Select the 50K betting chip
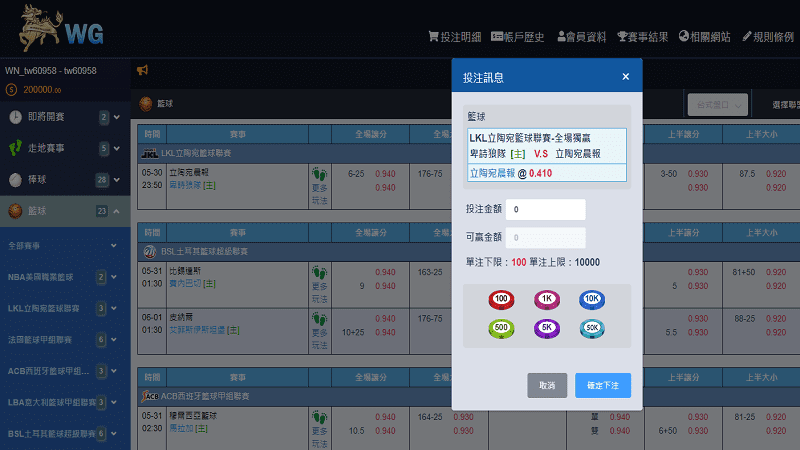 click(x=591, y=329)
